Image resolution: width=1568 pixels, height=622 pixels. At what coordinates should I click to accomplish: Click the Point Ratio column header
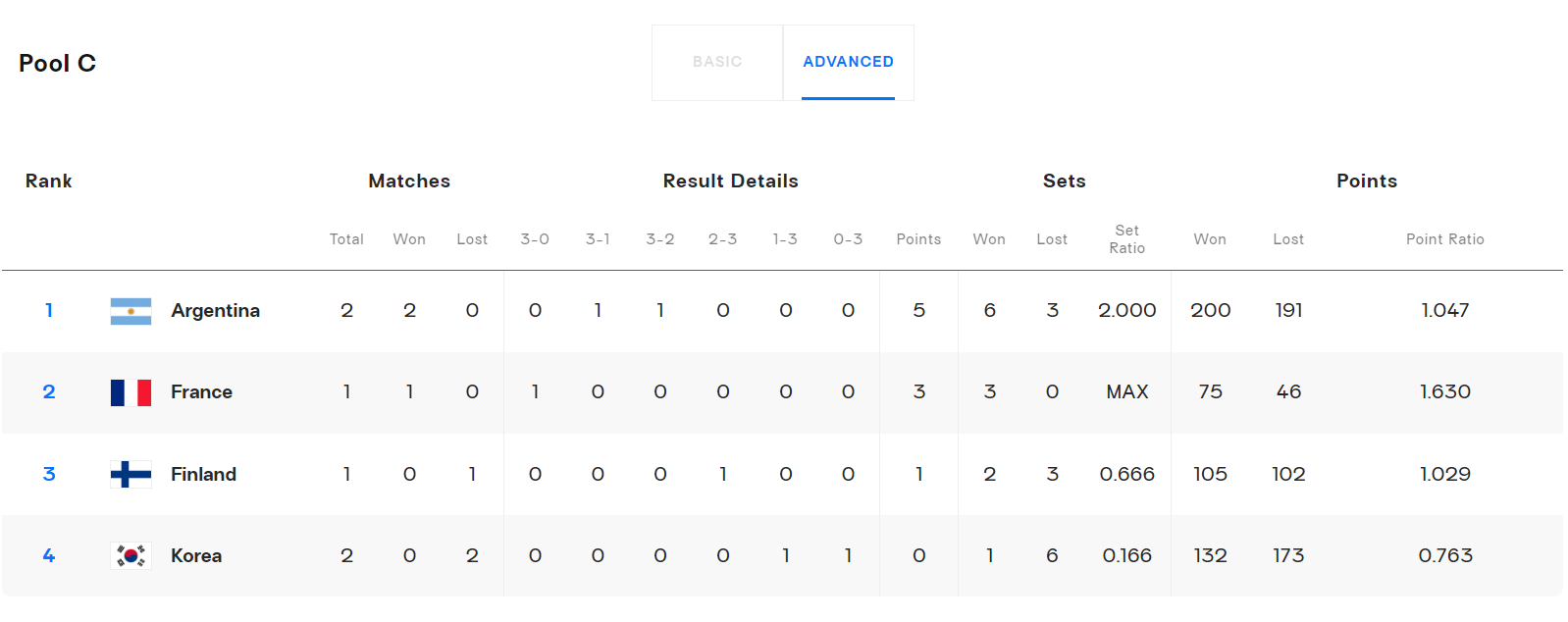[x=1444, y=239]
